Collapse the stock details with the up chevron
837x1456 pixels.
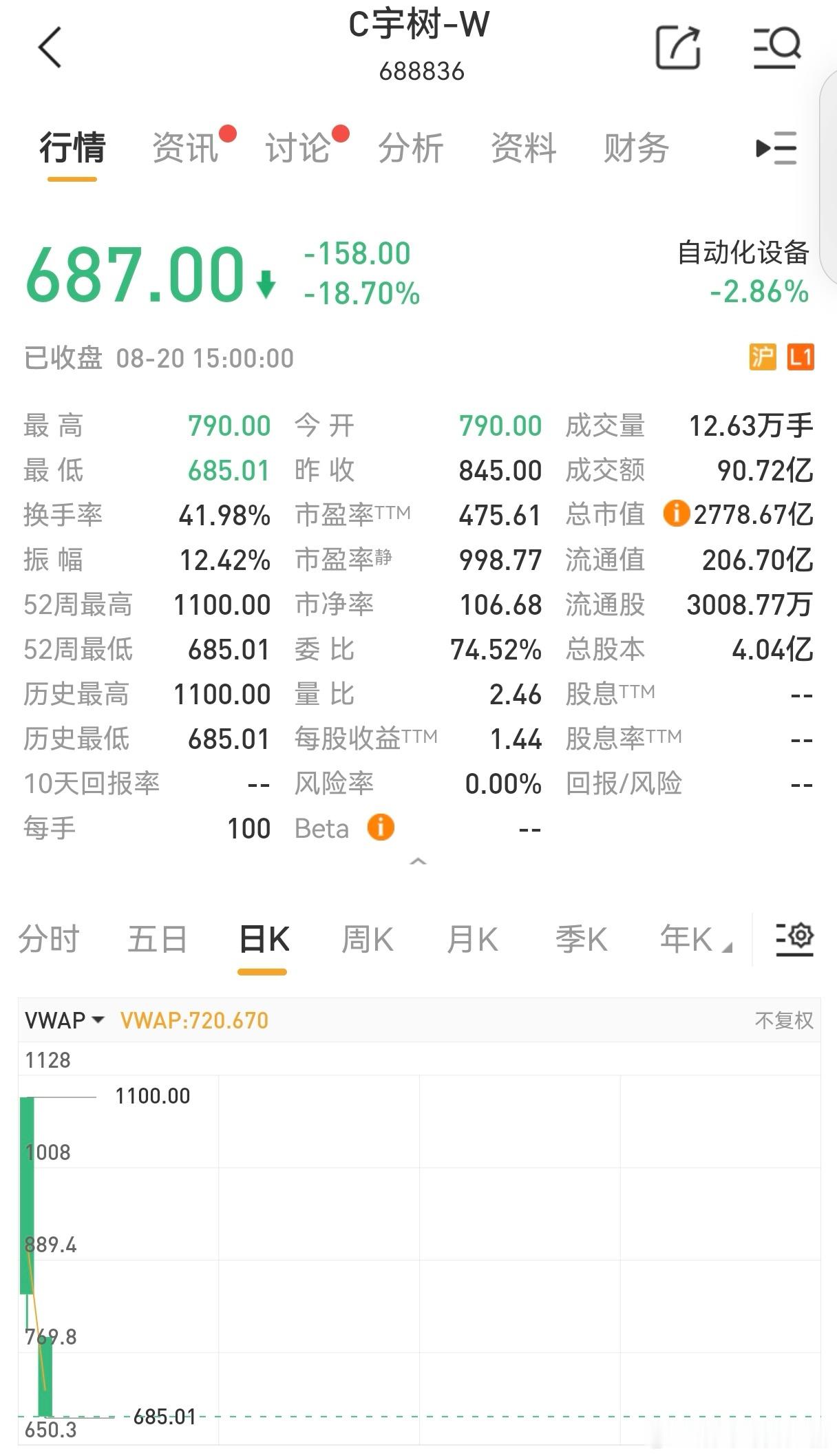pyautogui.click(x=418, y=861)
